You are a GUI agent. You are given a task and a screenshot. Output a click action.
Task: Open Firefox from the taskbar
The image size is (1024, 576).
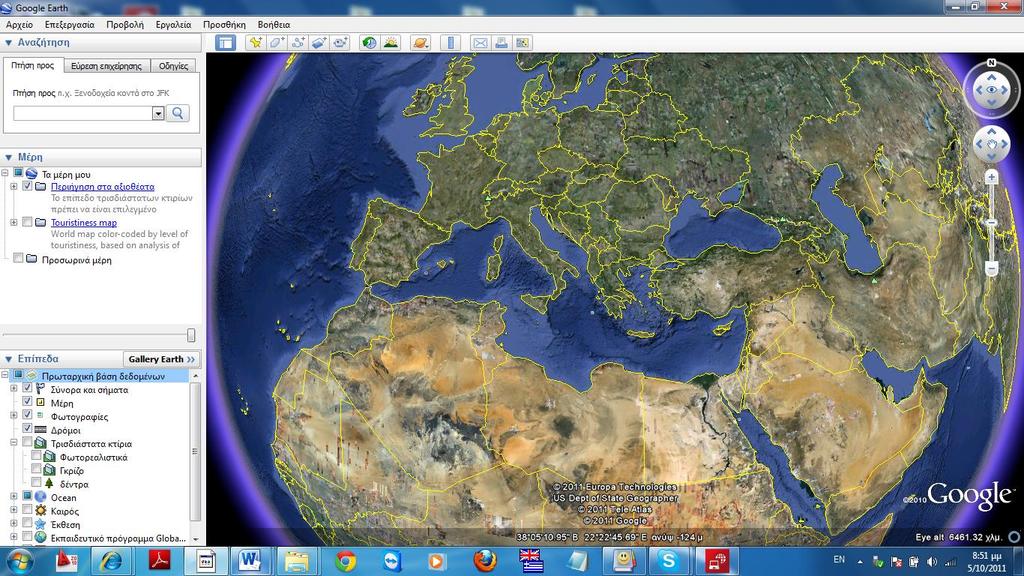[x=485, y=561]
